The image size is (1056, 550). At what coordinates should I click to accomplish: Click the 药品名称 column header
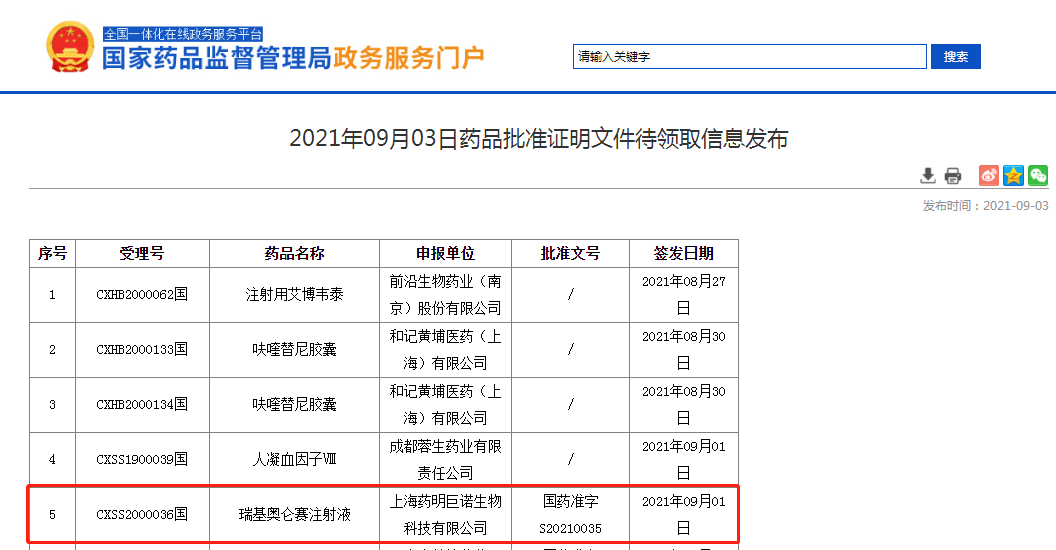pos(294,254)
